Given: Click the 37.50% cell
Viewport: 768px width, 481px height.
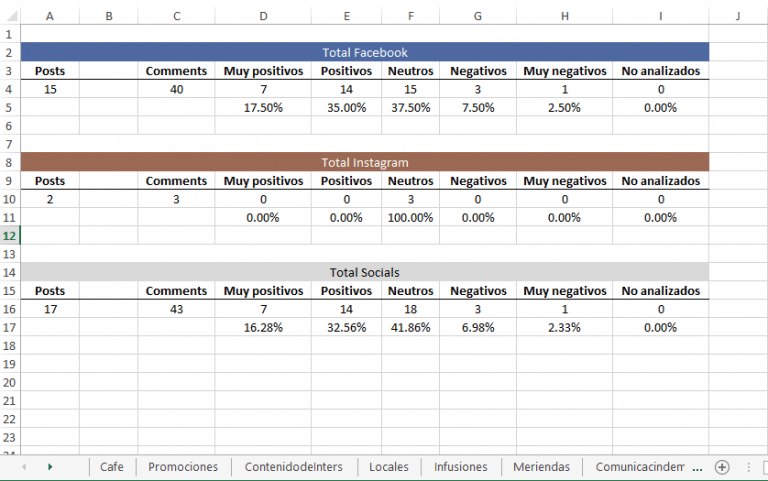Looking at the screenshot, I should (x=410, y=108).
